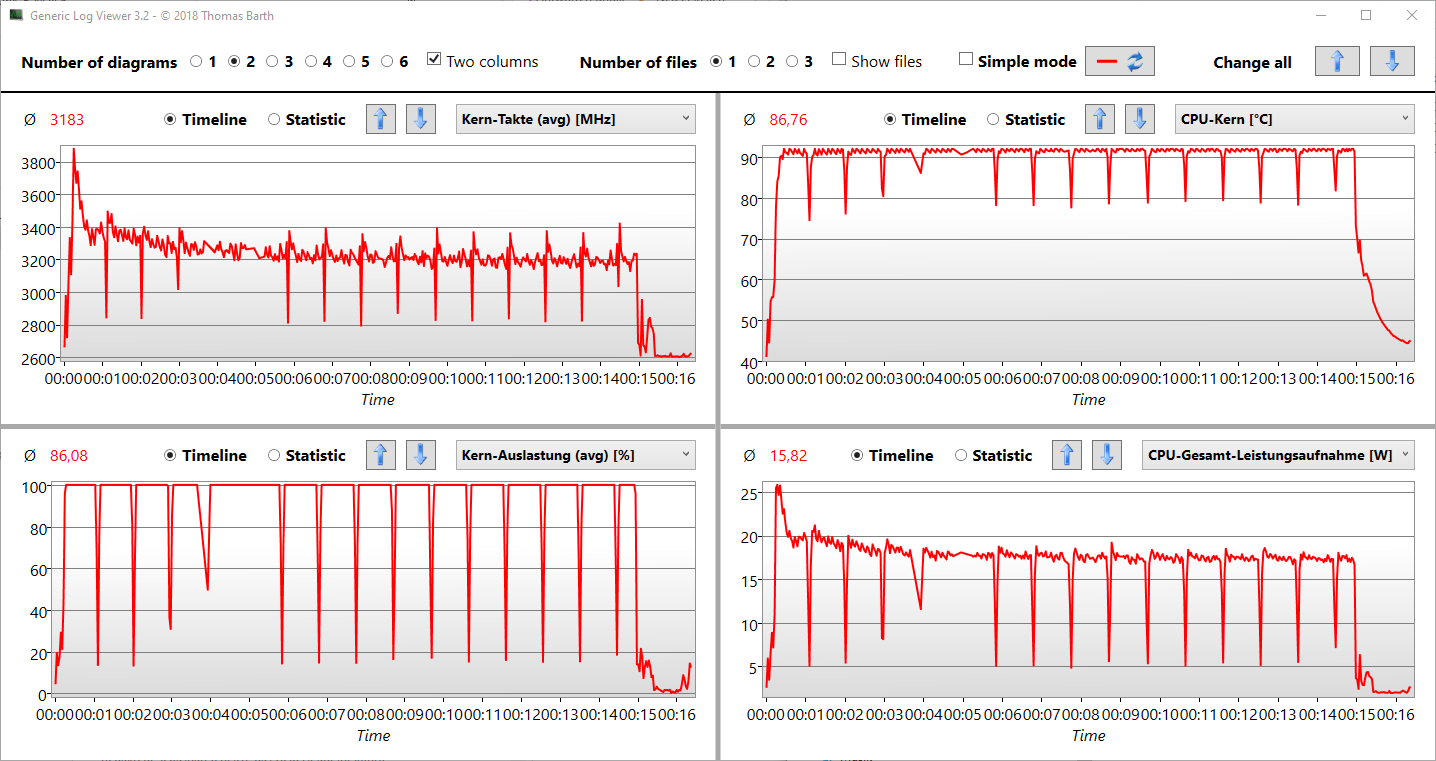Open the CPU-Kern [°C] dropdown

pyautogui.click(x=1294, y=119)
